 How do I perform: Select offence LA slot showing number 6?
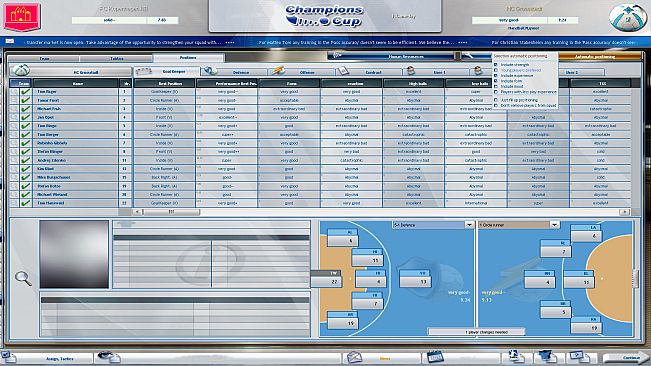[585, 233]
